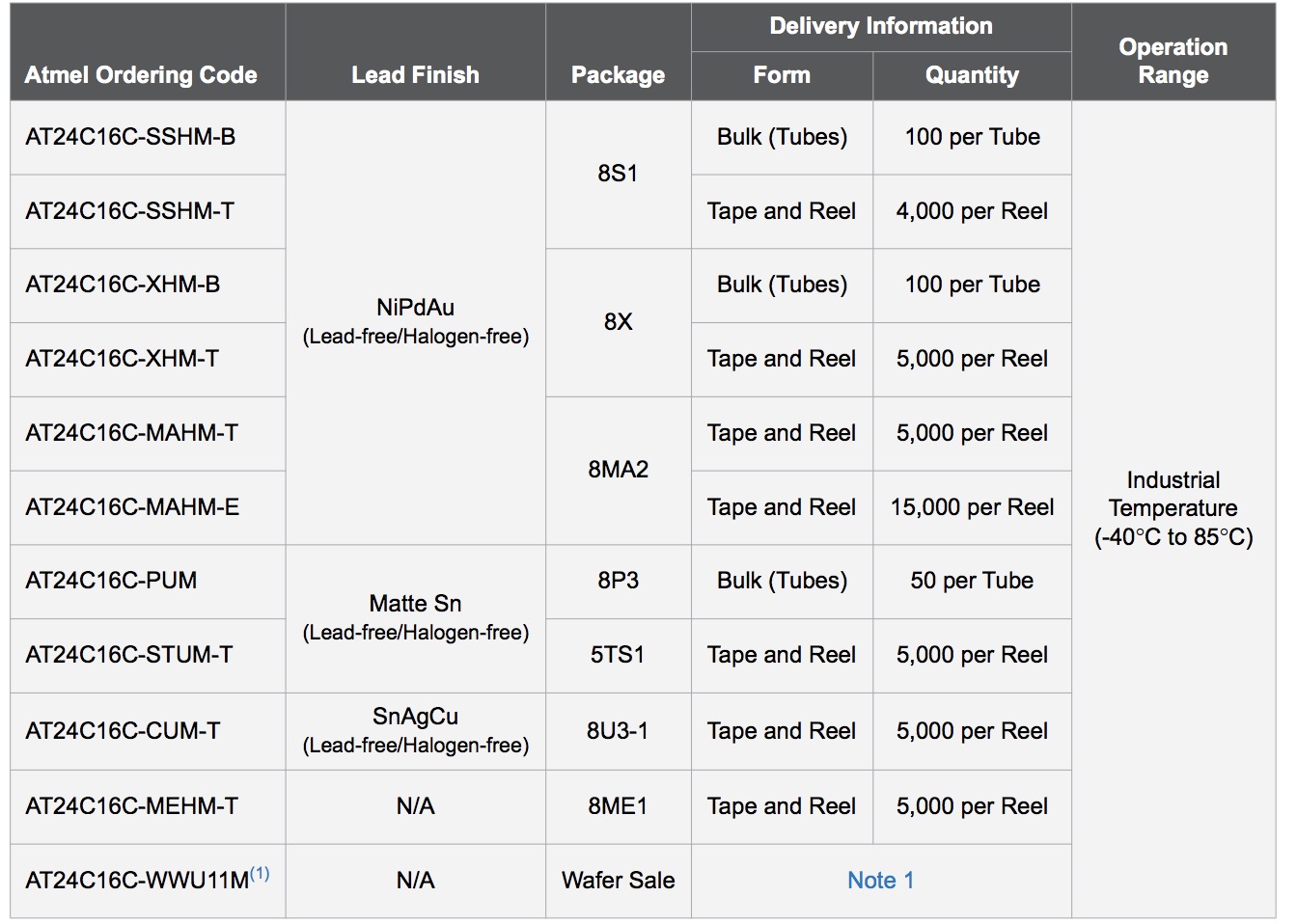This screenshot has height=924, width=1297.
Task: Select the 5TS1 package cell
Action: (x=618, y=655)
